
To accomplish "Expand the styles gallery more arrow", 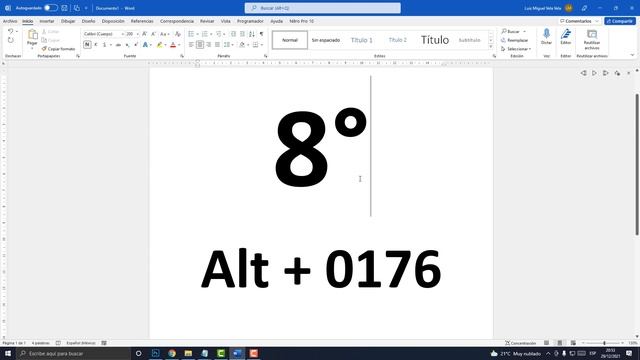I will (491, 47).
